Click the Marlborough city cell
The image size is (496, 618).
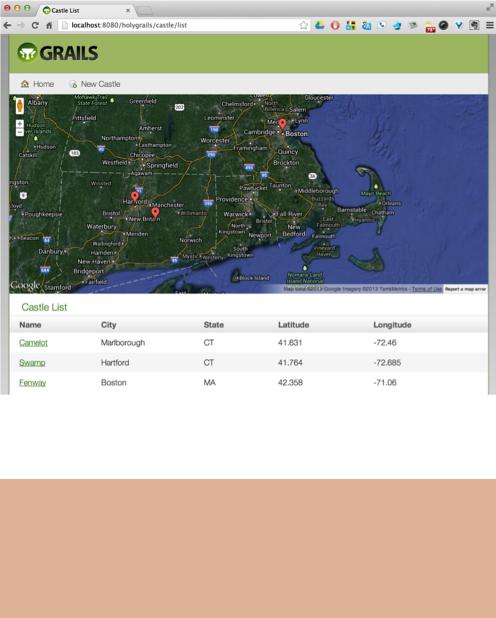[x=123, y=343]
